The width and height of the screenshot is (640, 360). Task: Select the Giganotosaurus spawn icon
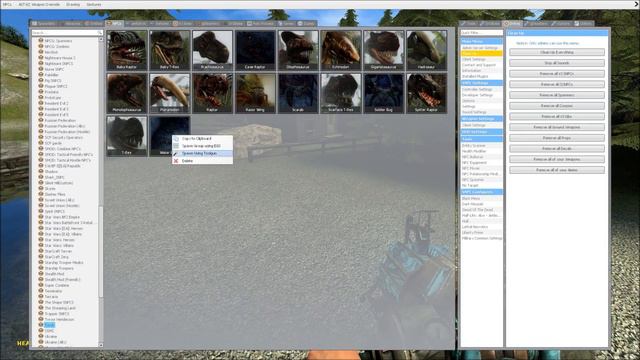[384, 50]
